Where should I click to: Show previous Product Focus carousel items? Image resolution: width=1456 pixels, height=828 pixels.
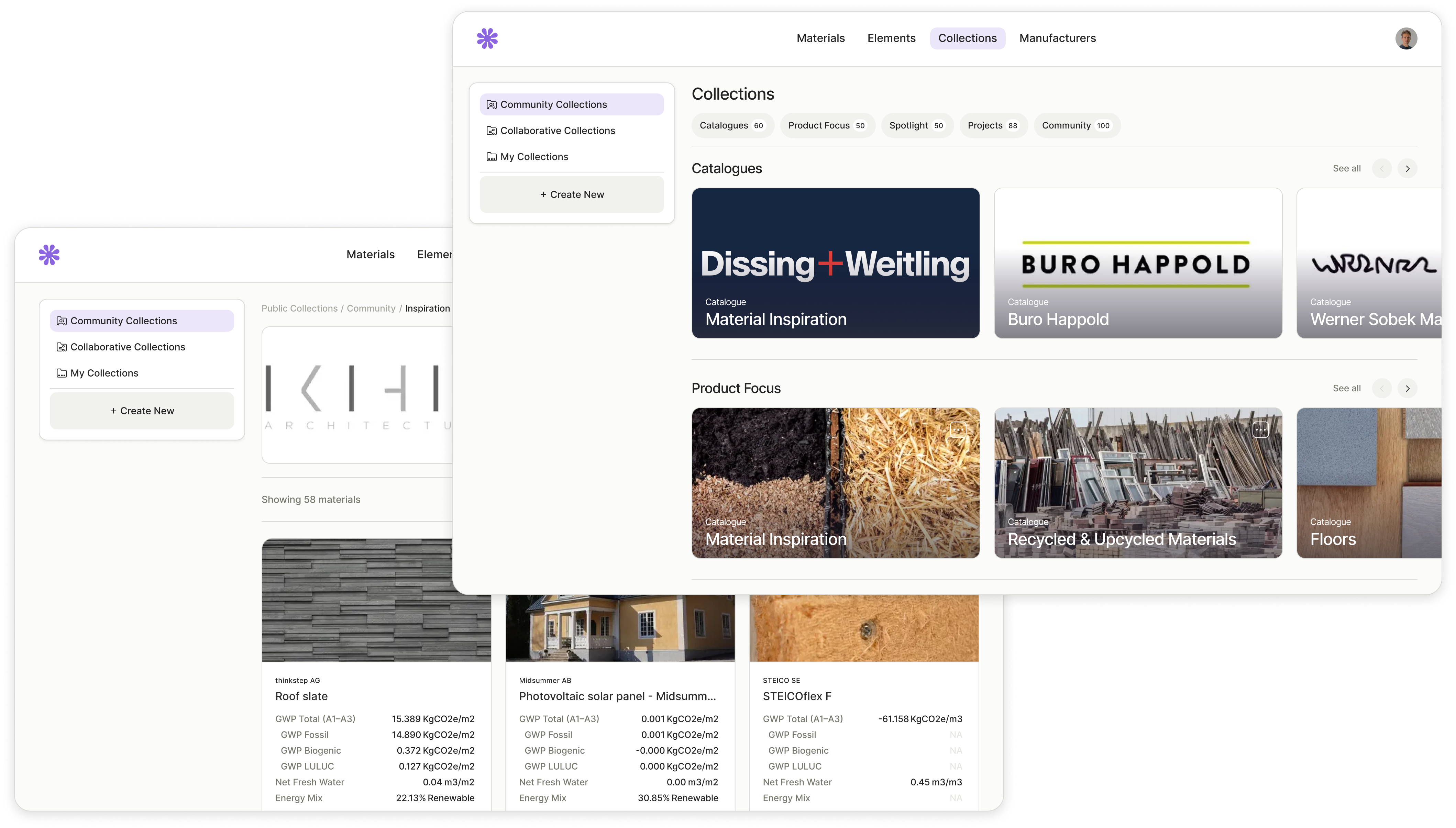click(1381, 389)
